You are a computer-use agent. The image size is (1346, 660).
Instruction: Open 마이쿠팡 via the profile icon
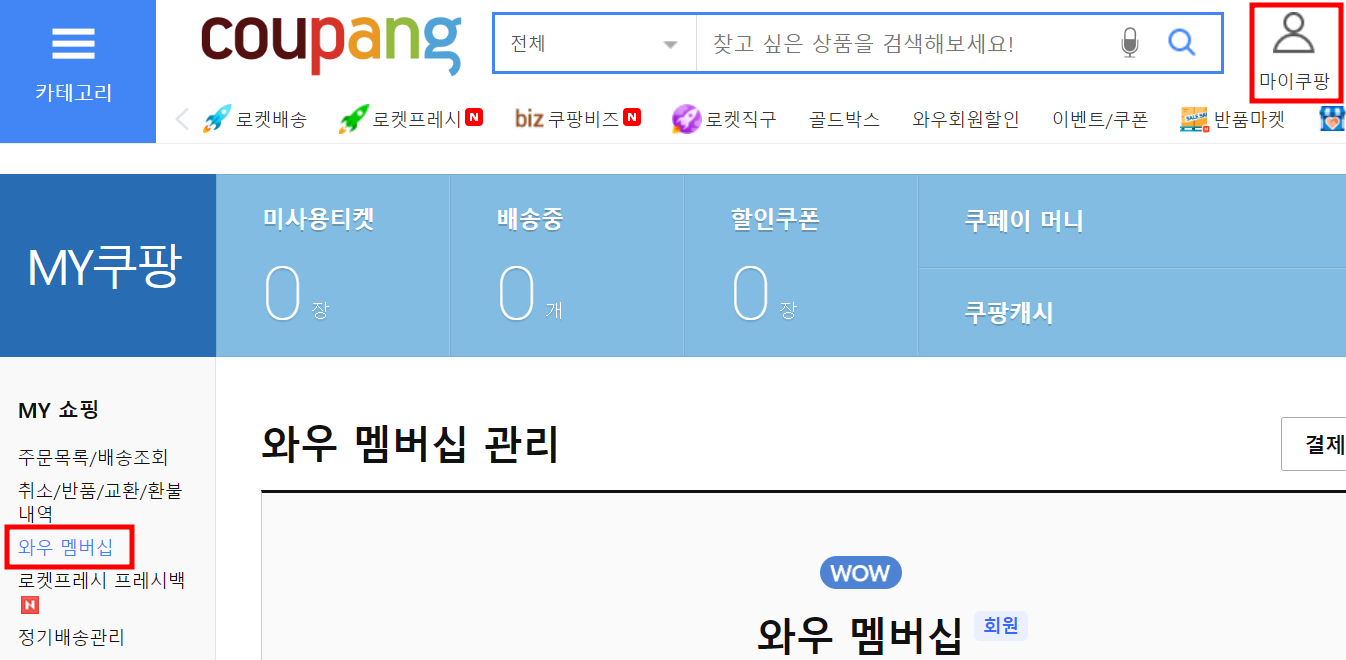(x=1296, y=40)
